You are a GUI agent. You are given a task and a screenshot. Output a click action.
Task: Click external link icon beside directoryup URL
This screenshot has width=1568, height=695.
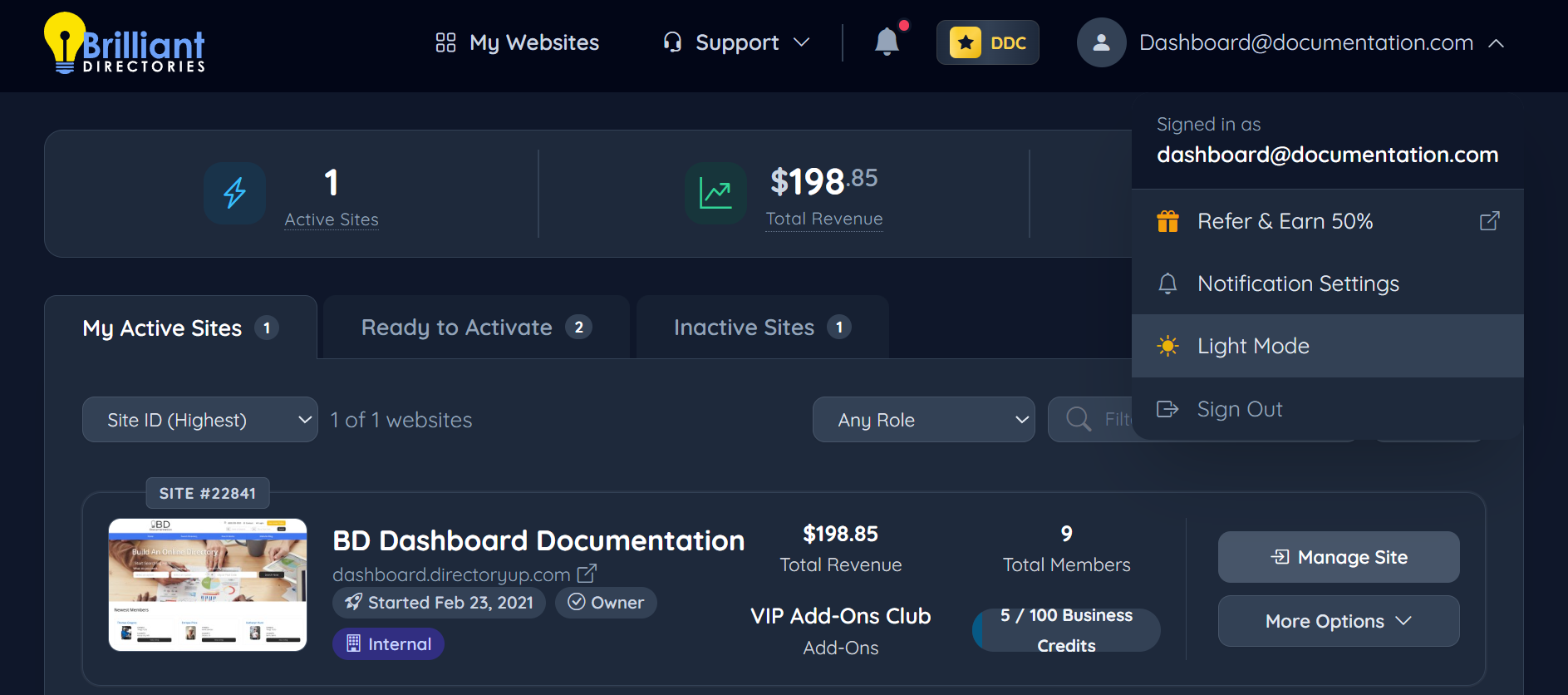[587, 574]
